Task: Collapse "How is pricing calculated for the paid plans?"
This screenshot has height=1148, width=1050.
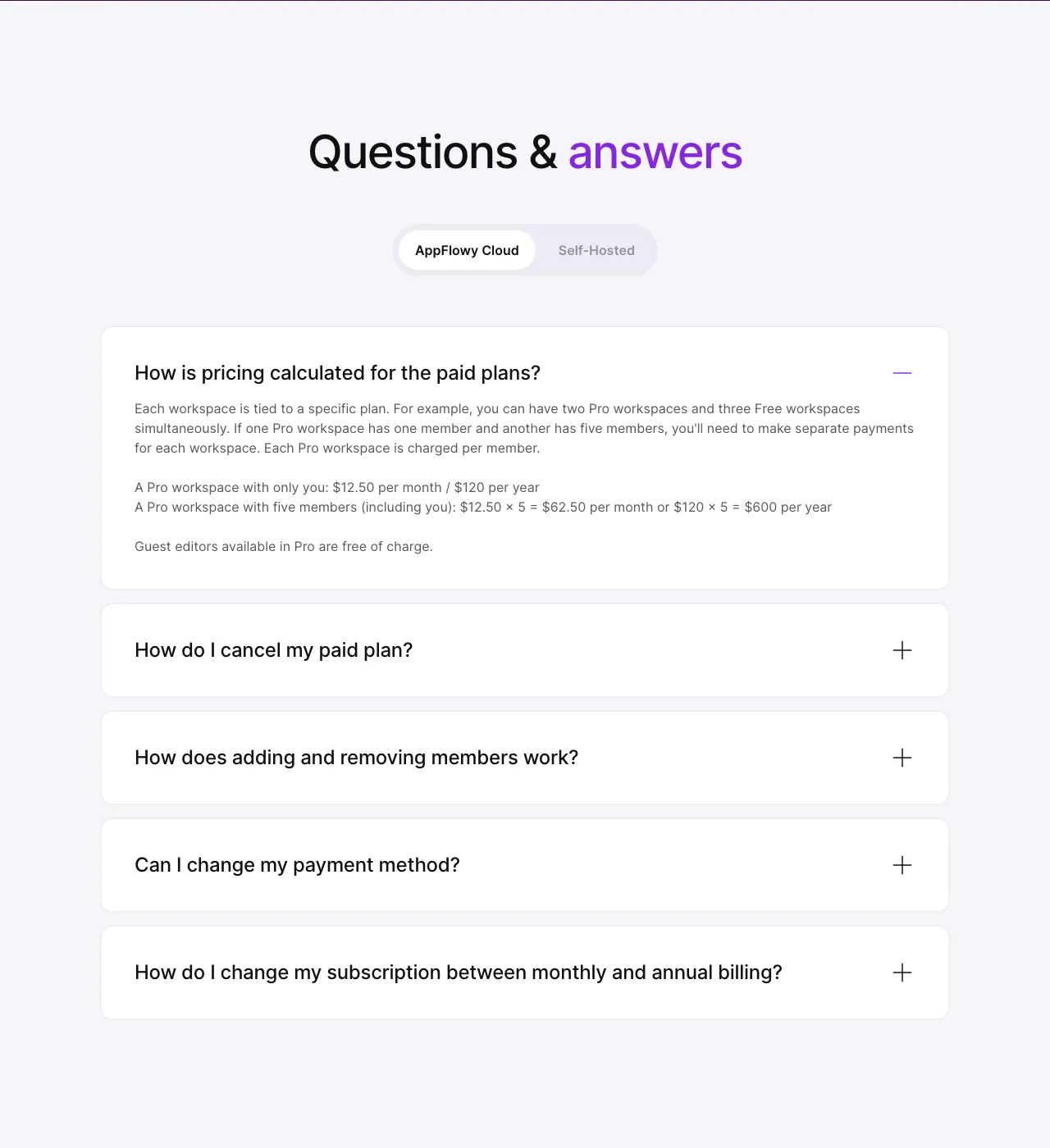Action: click(337, 373)
